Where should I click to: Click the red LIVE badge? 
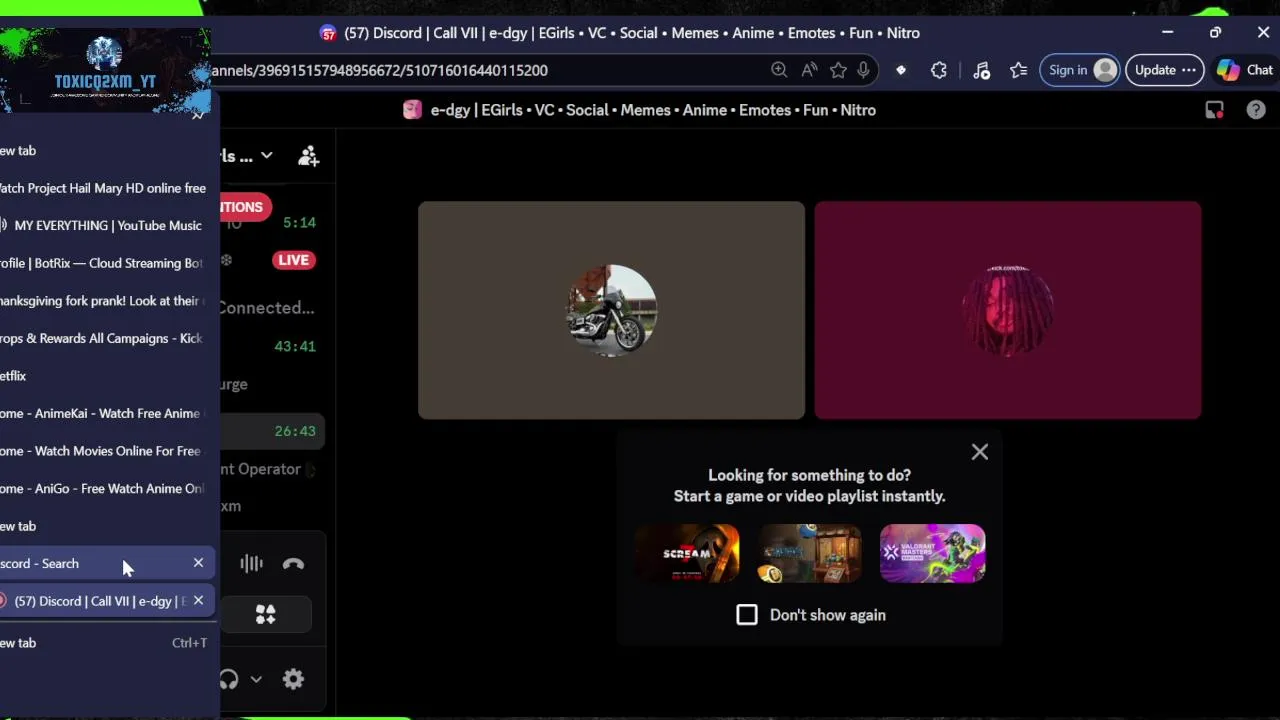(x=293, y=260)
